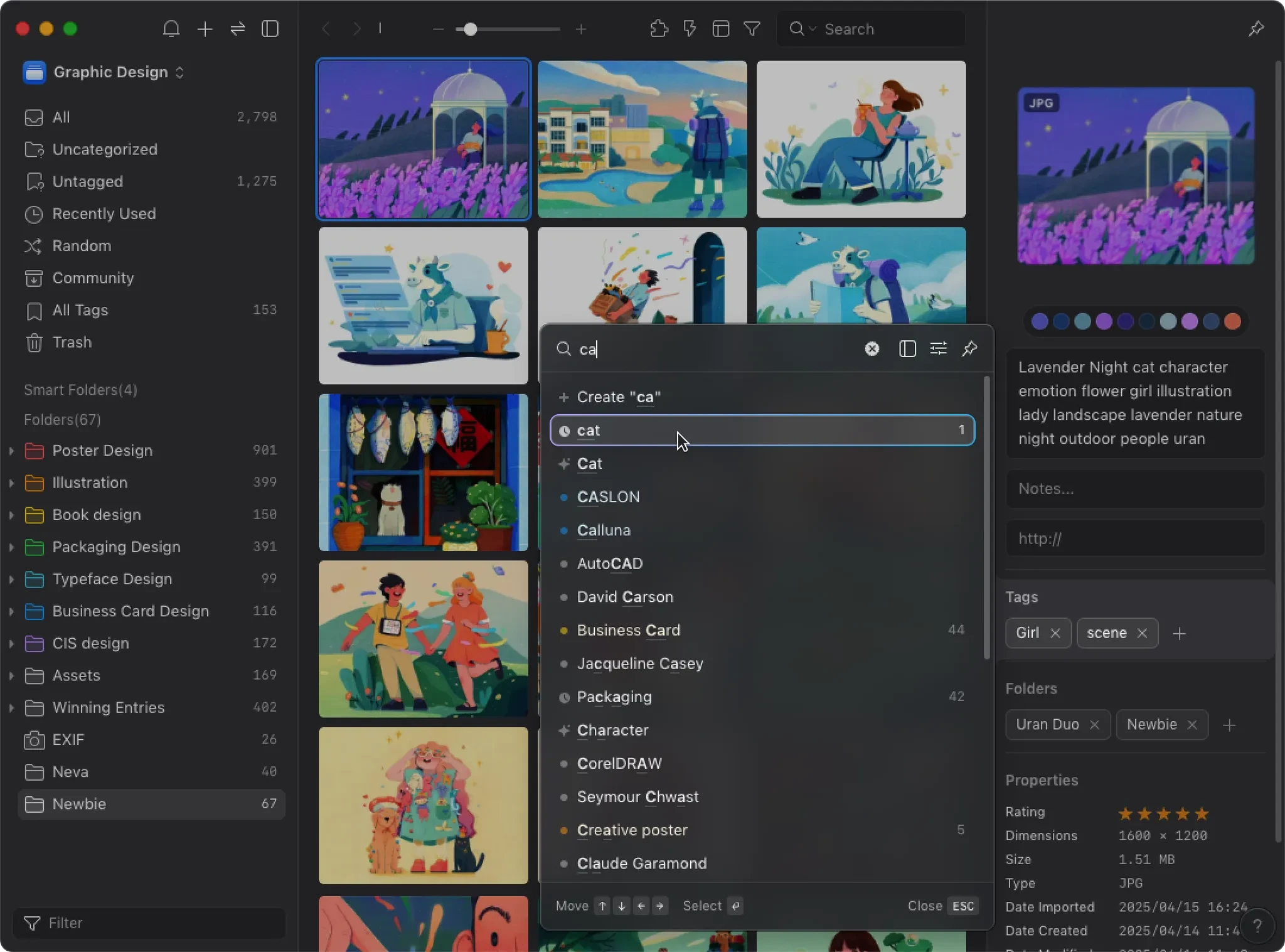Image resolution: width=1285 pixels, height=952 pixels.
Task: Choose the CASLON tag
Action: [x=763, y=497]
